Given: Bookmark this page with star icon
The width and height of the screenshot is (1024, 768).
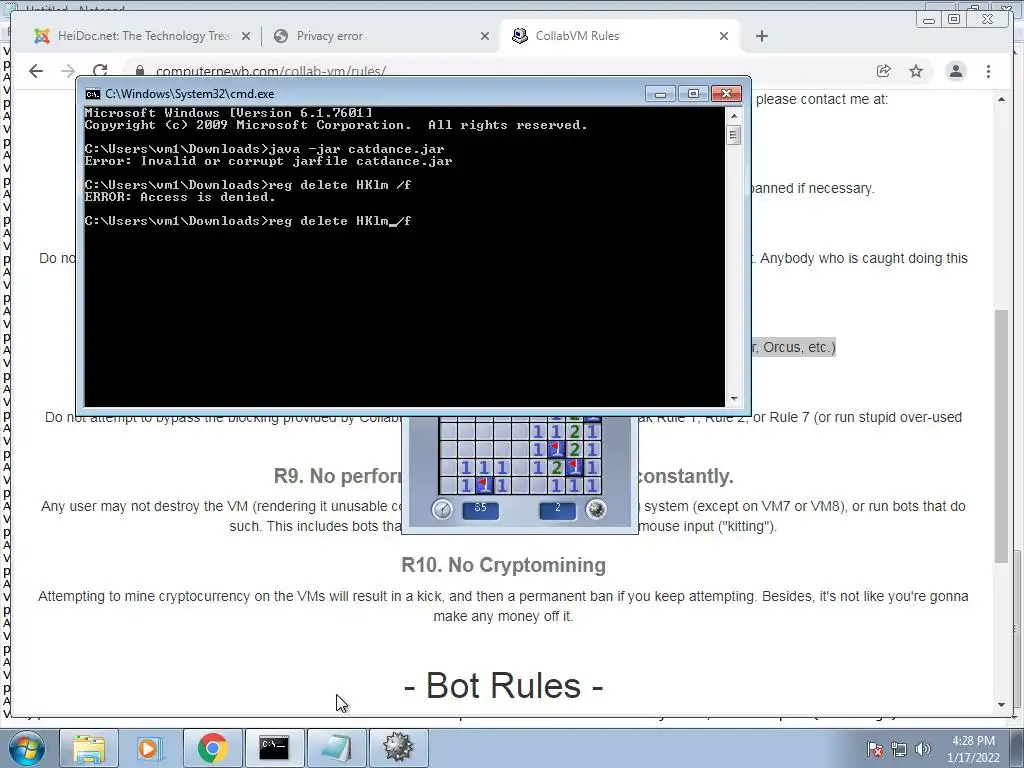Looking at the screenshot, I should click(916, 71).
